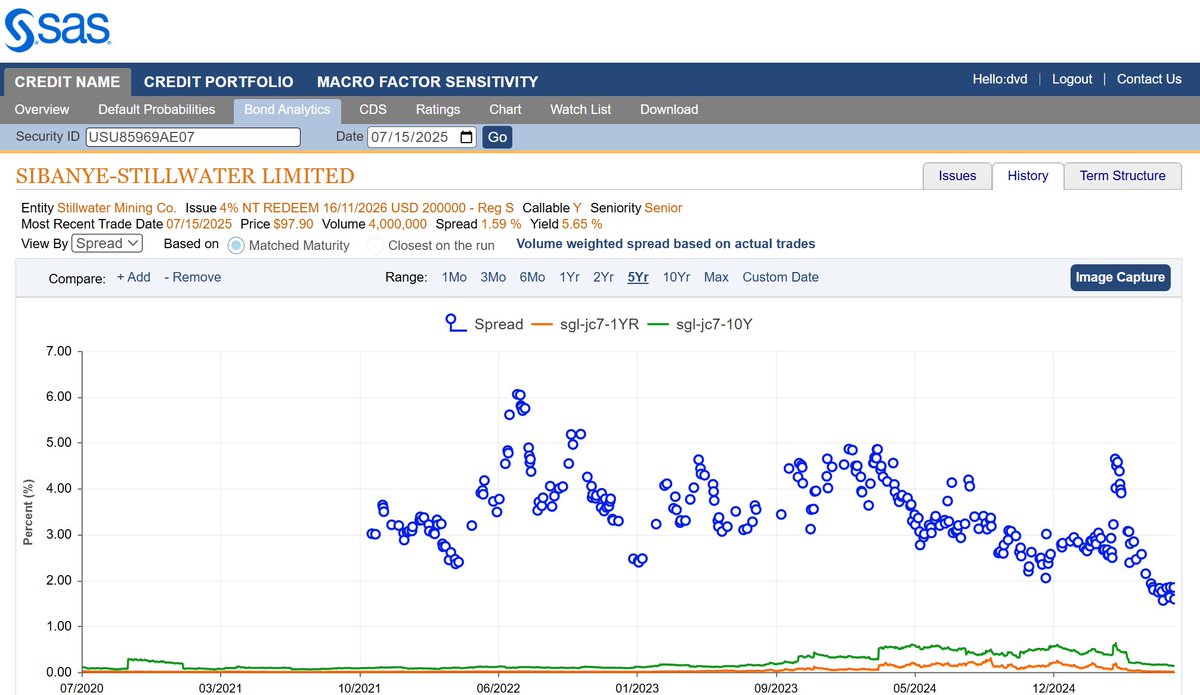Click the Volume 4,000,000 value
Viewport: 1200px width, 695px height.
pos(398,224)
